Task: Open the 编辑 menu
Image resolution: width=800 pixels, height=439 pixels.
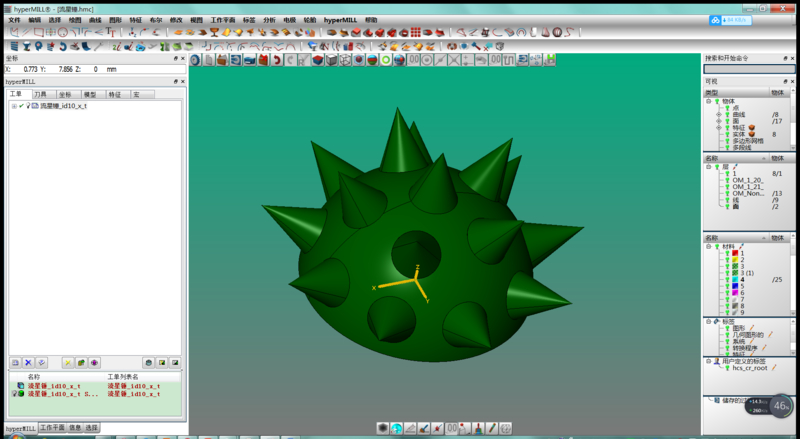Action: 34,20
